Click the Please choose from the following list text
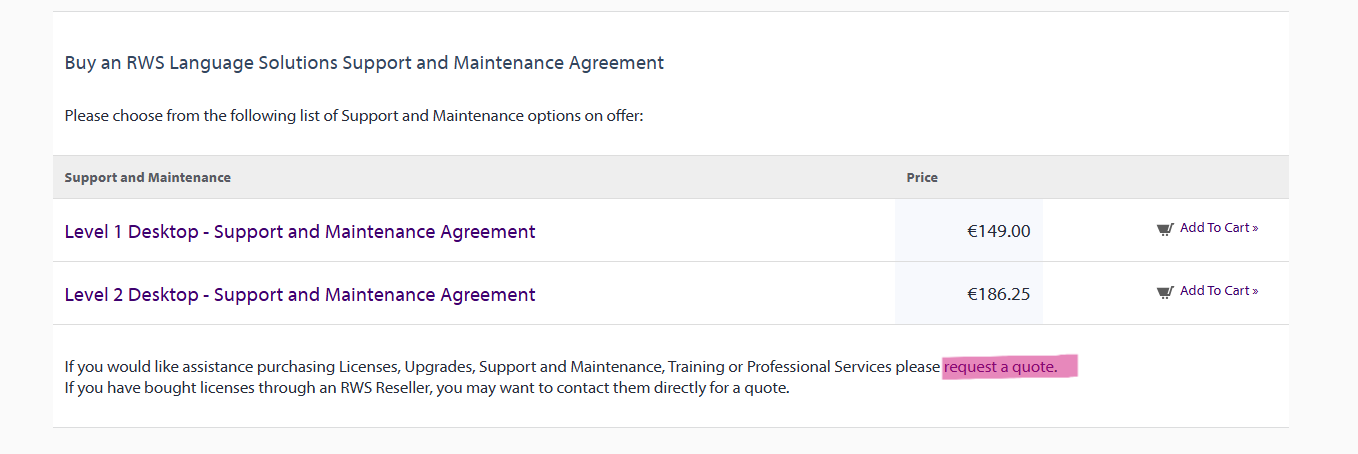This screenshot has width=1358, height=454. [353, 116]
